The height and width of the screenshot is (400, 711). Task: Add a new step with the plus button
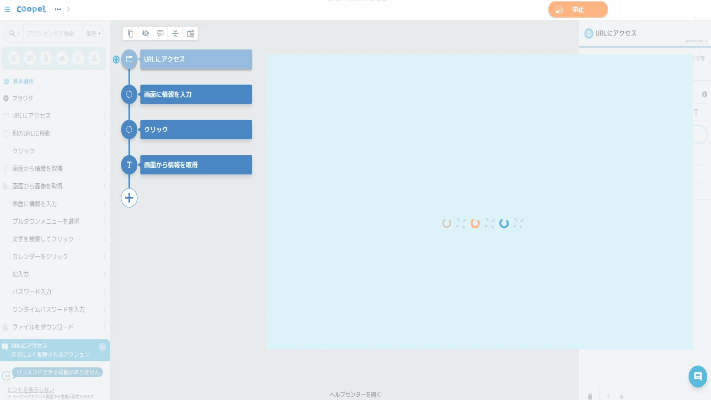(129, 198)
